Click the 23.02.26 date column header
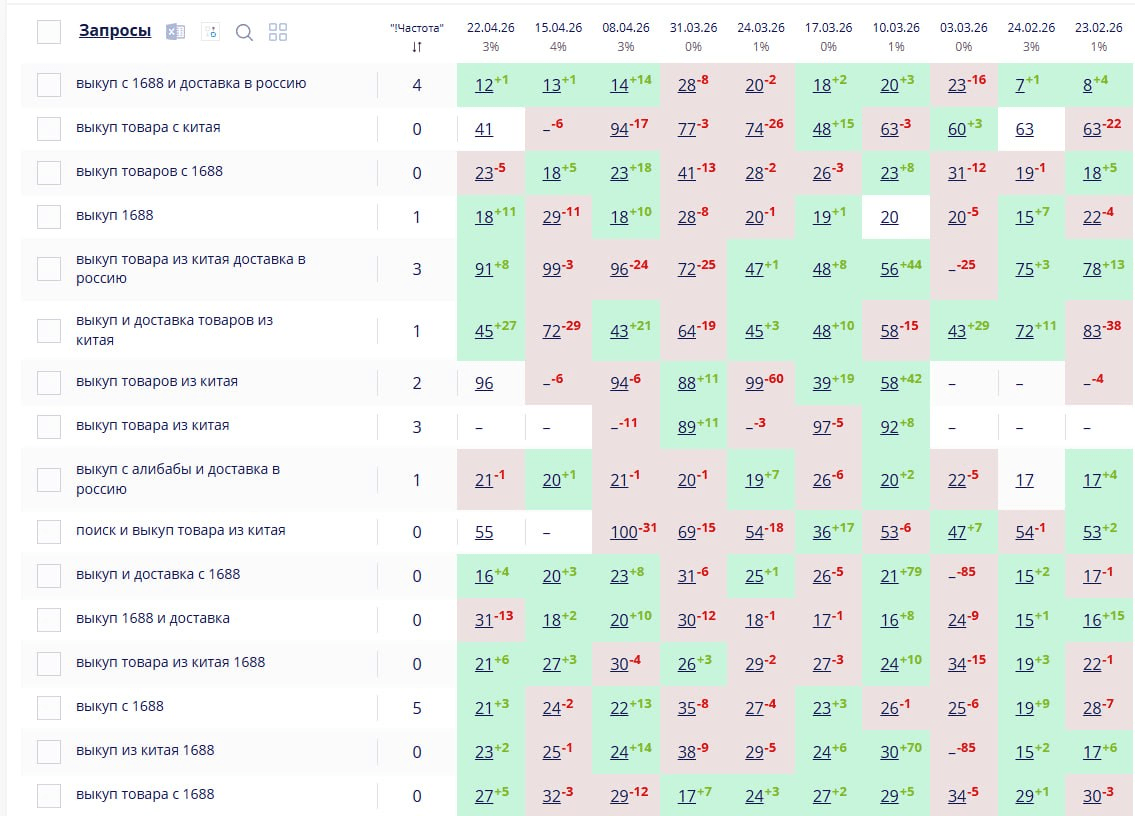This screenshot has width=1135, height=816. pos(1099,28)
